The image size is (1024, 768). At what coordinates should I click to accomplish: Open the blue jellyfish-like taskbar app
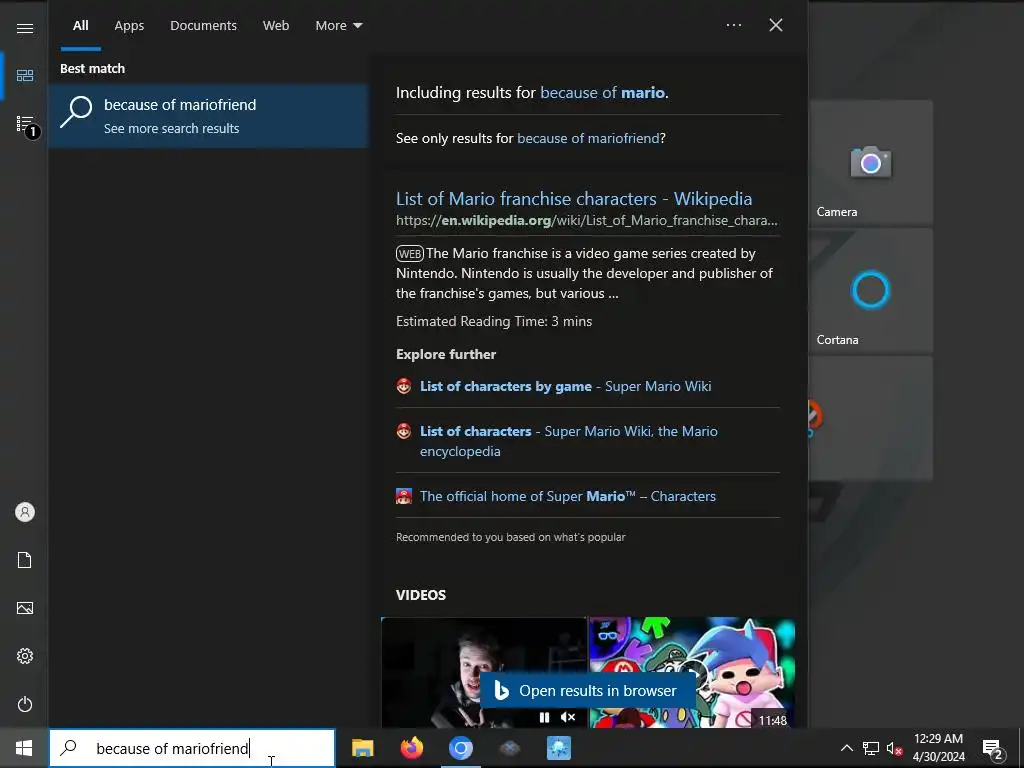pos(558,748)
